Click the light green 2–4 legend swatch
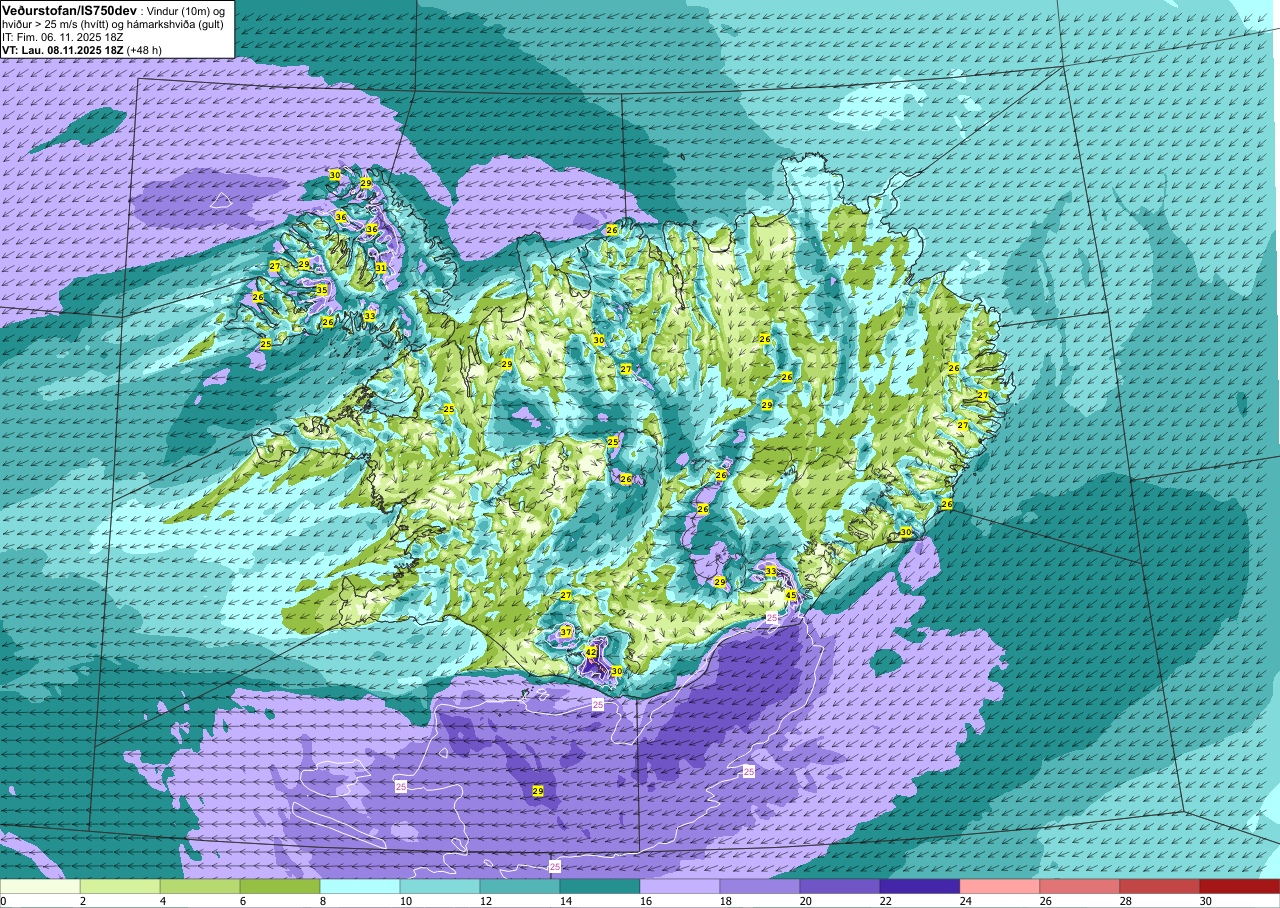The height and width of the screenshot is (908, 1280). point(120,886)
